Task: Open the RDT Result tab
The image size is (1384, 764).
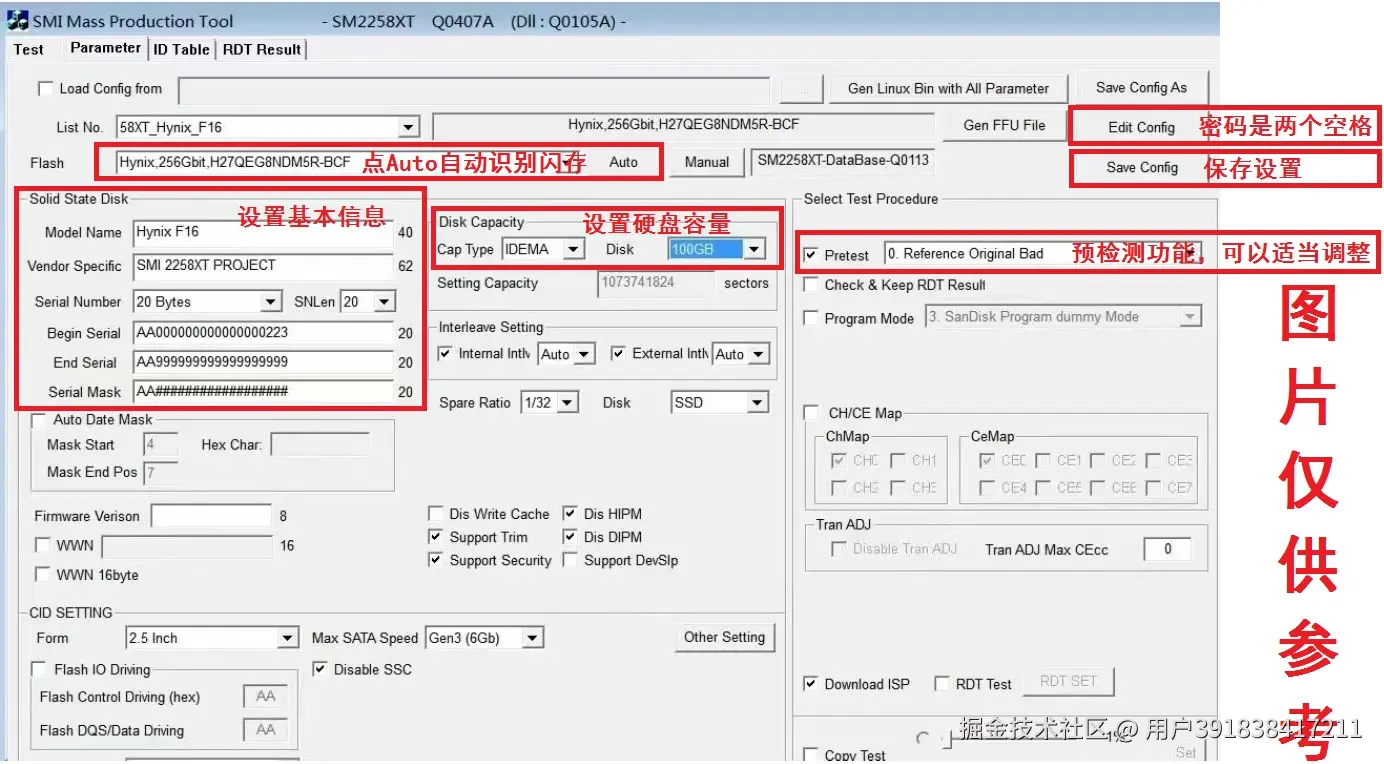Action: (262, 49)
